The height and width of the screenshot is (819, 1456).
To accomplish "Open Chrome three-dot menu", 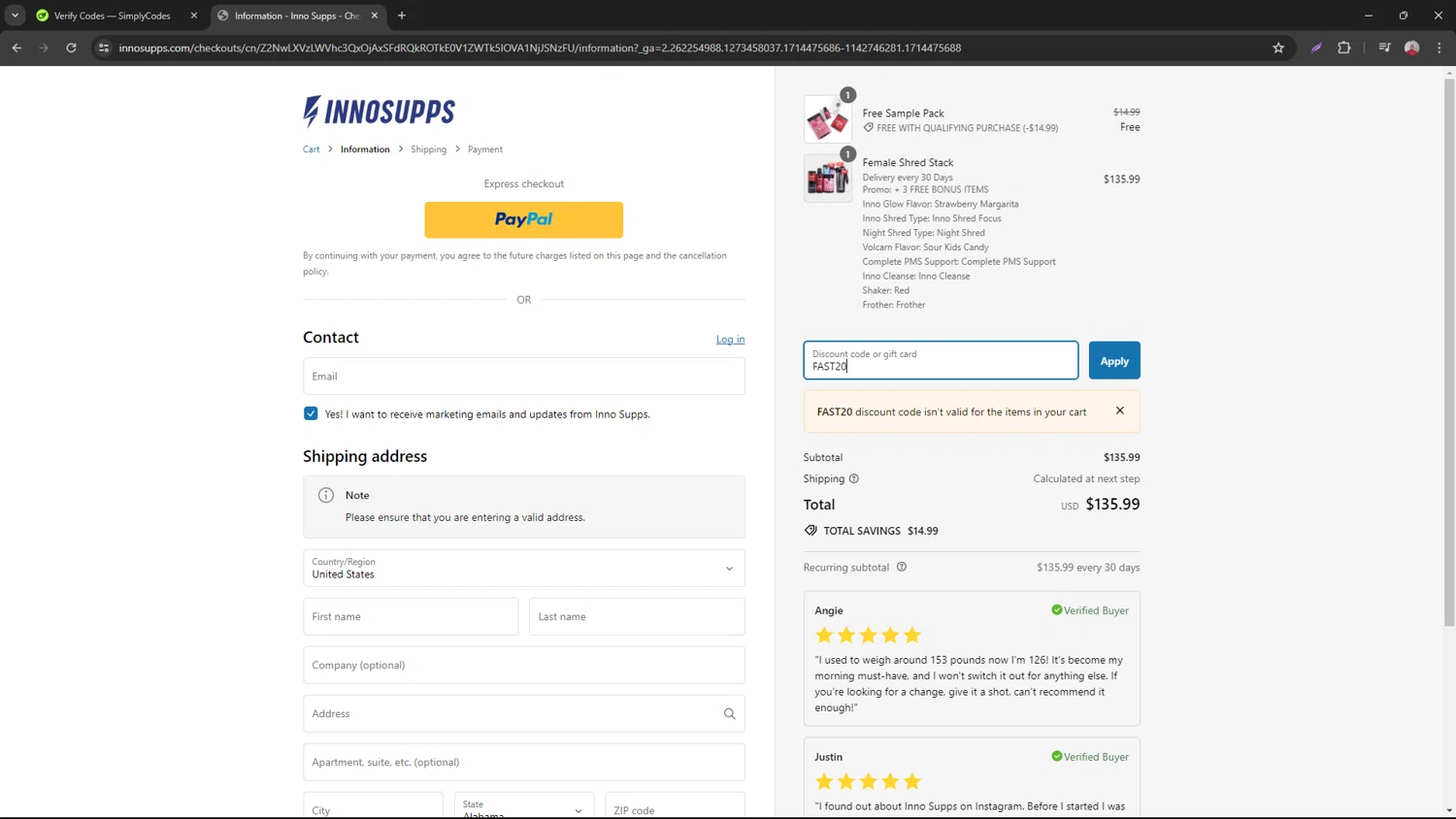I will click(x=1439, y=48).
